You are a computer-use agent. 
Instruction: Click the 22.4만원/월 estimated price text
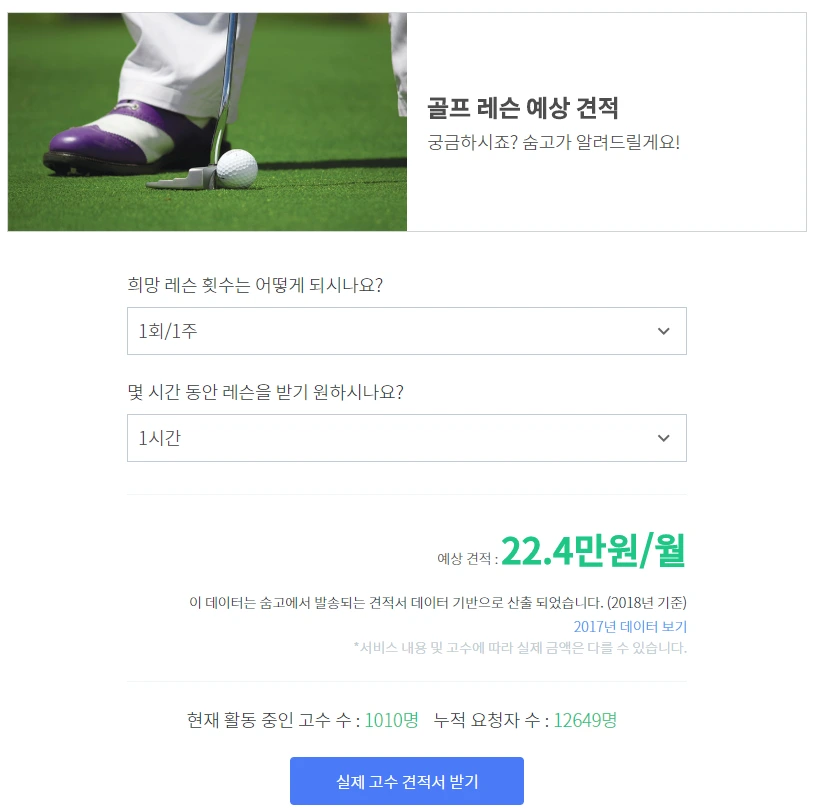point(593,551)
